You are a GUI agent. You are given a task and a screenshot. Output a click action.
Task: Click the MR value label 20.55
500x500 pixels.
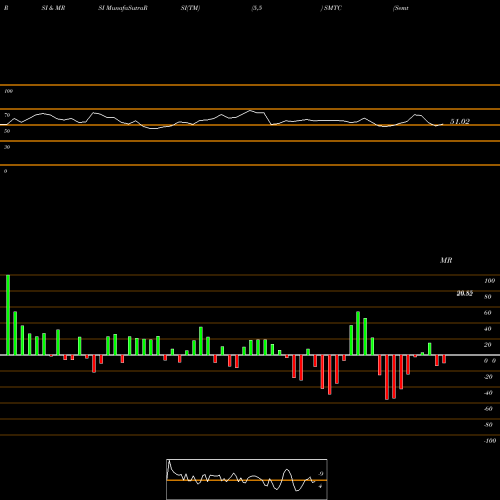464,293
